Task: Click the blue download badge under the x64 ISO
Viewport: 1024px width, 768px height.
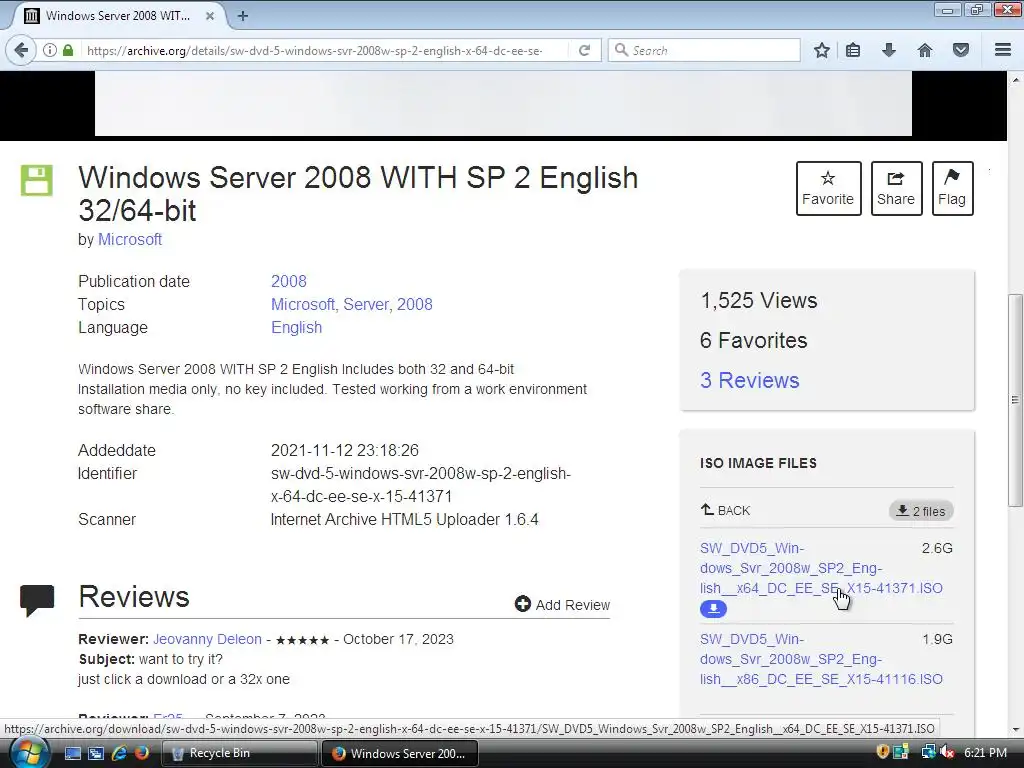Action: 713,609
